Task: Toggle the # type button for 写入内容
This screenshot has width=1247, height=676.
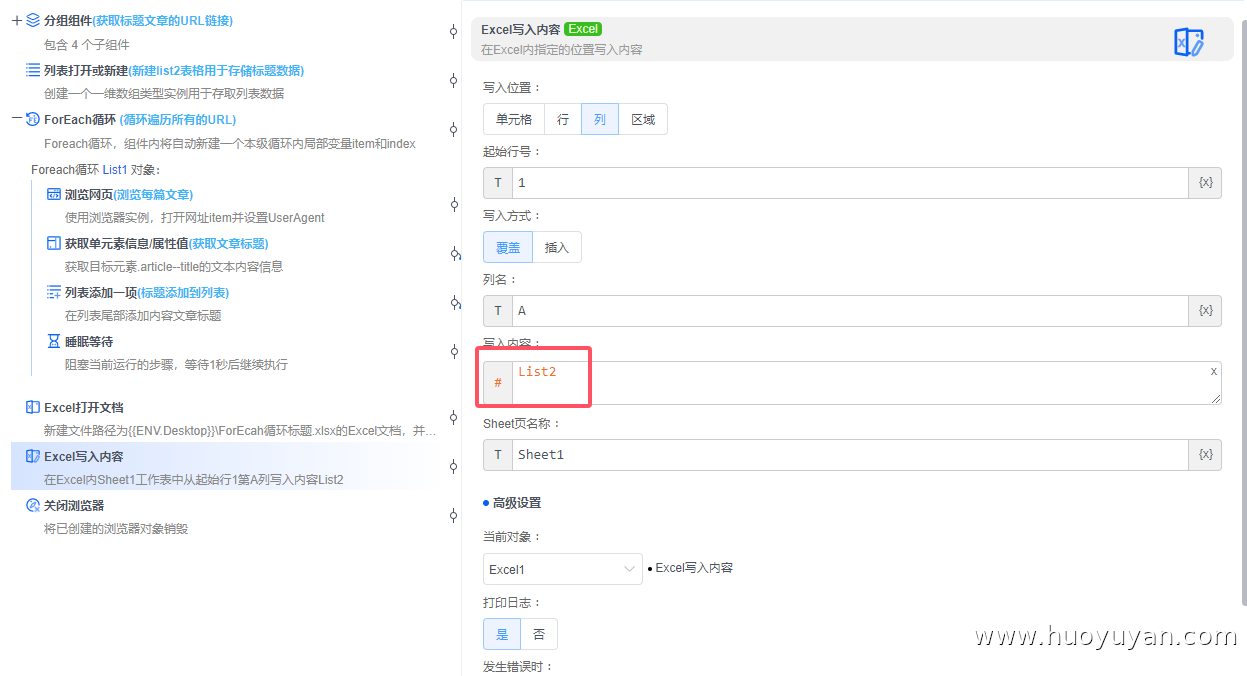Action: pyautogui.click(x=498, y=383)
